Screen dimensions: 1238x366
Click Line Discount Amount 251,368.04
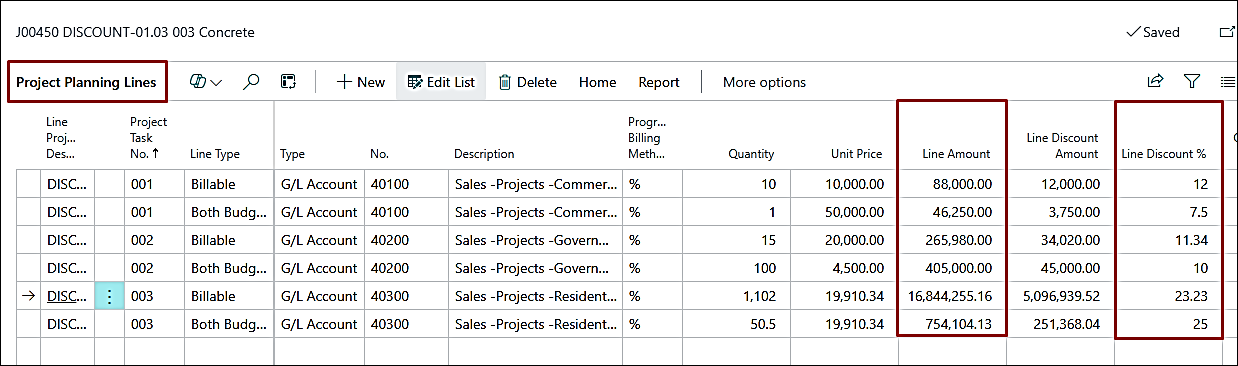[x=1060, y=324]
